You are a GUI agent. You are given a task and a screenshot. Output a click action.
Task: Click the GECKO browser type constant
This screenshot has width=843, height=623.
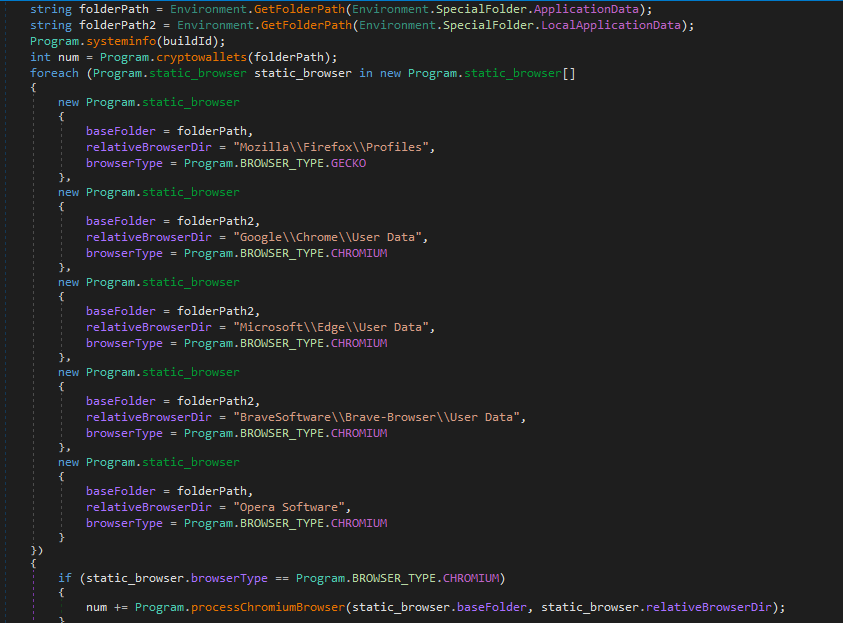point(348,163)
